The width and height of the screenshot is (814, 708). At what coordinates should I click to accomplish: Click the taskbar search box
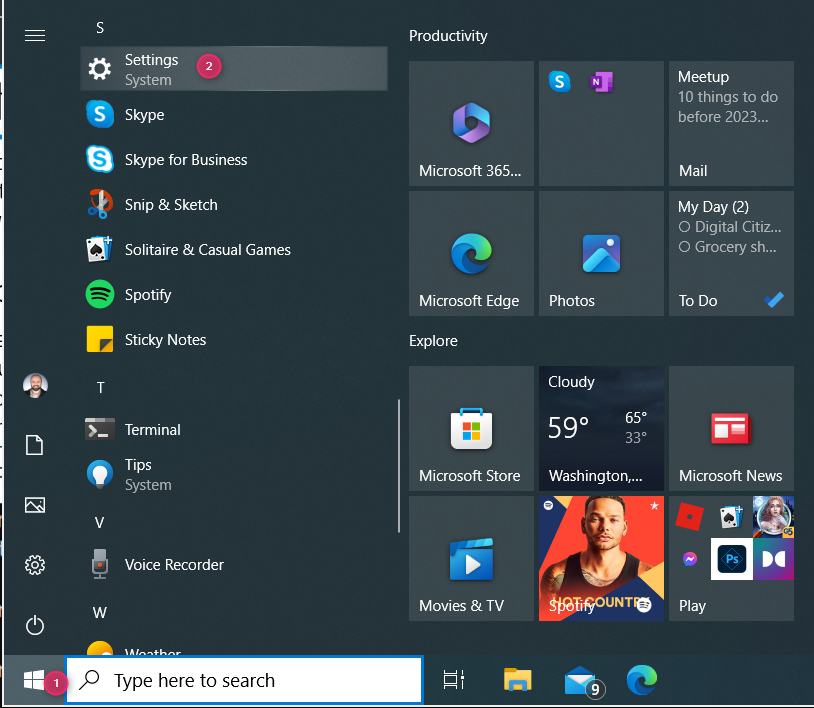click(244, 680)
